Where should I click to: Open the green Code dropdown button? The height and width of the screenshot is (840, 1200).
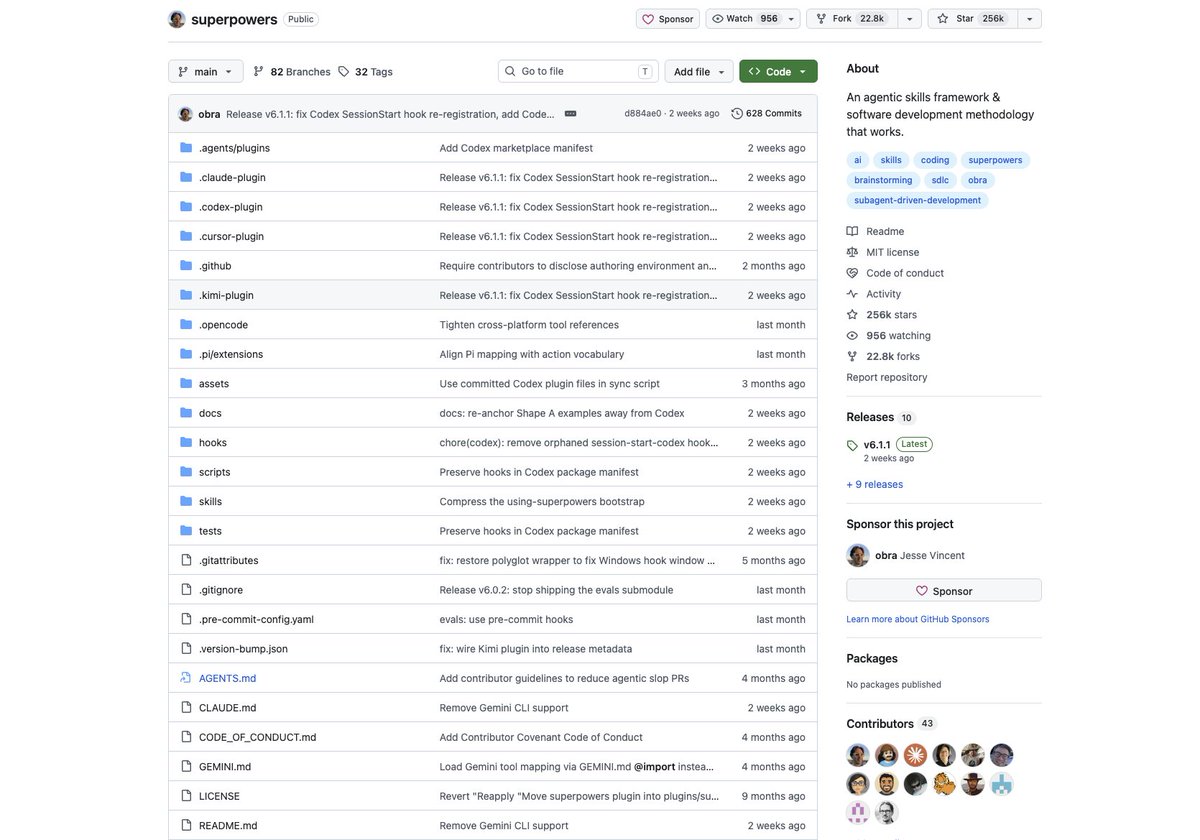(778, 72)
